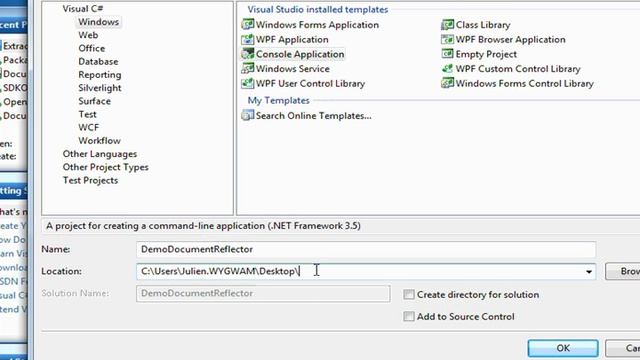Pick the Surface project type
This screenshot has width=640, height=360.
coord(94,101)
